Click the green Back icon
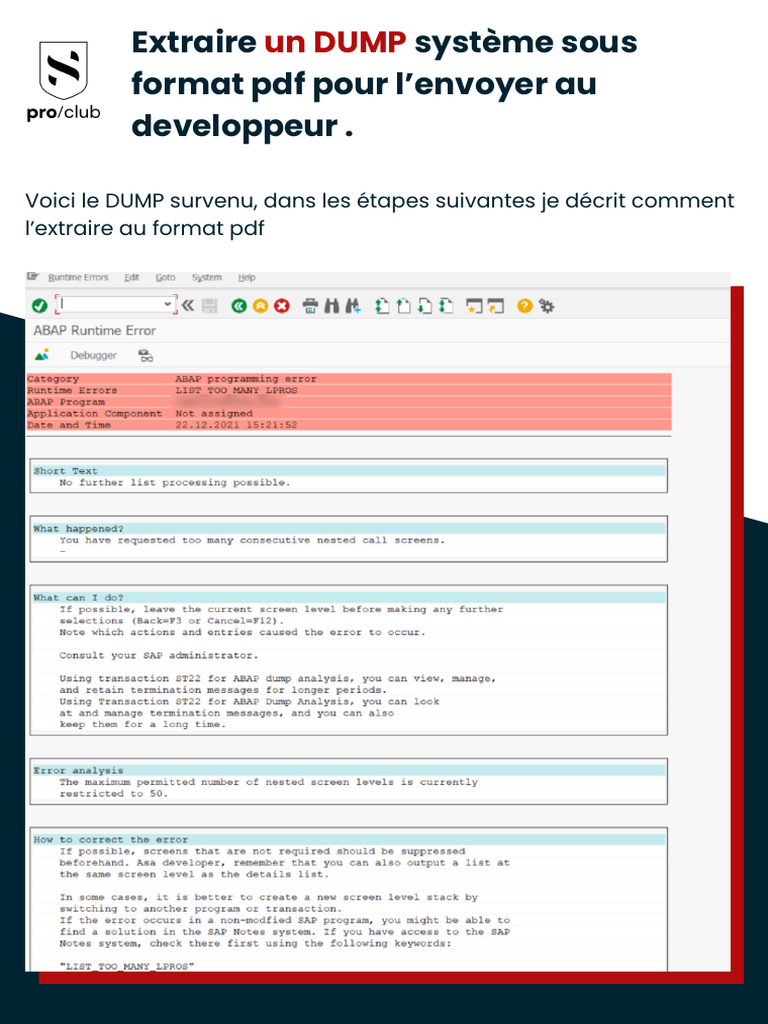Viewport: 768px width, 1024px height. point(239,306)
